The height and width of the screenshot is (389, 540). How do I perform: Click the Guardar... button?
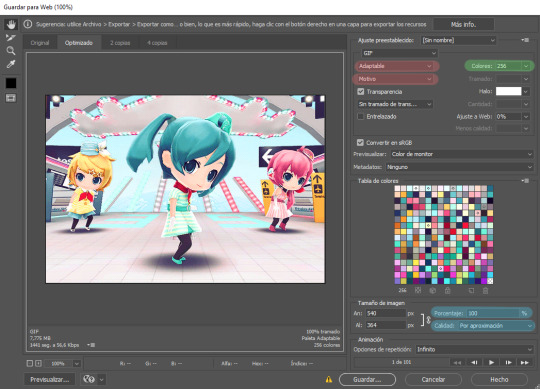(x=367, y=379)
